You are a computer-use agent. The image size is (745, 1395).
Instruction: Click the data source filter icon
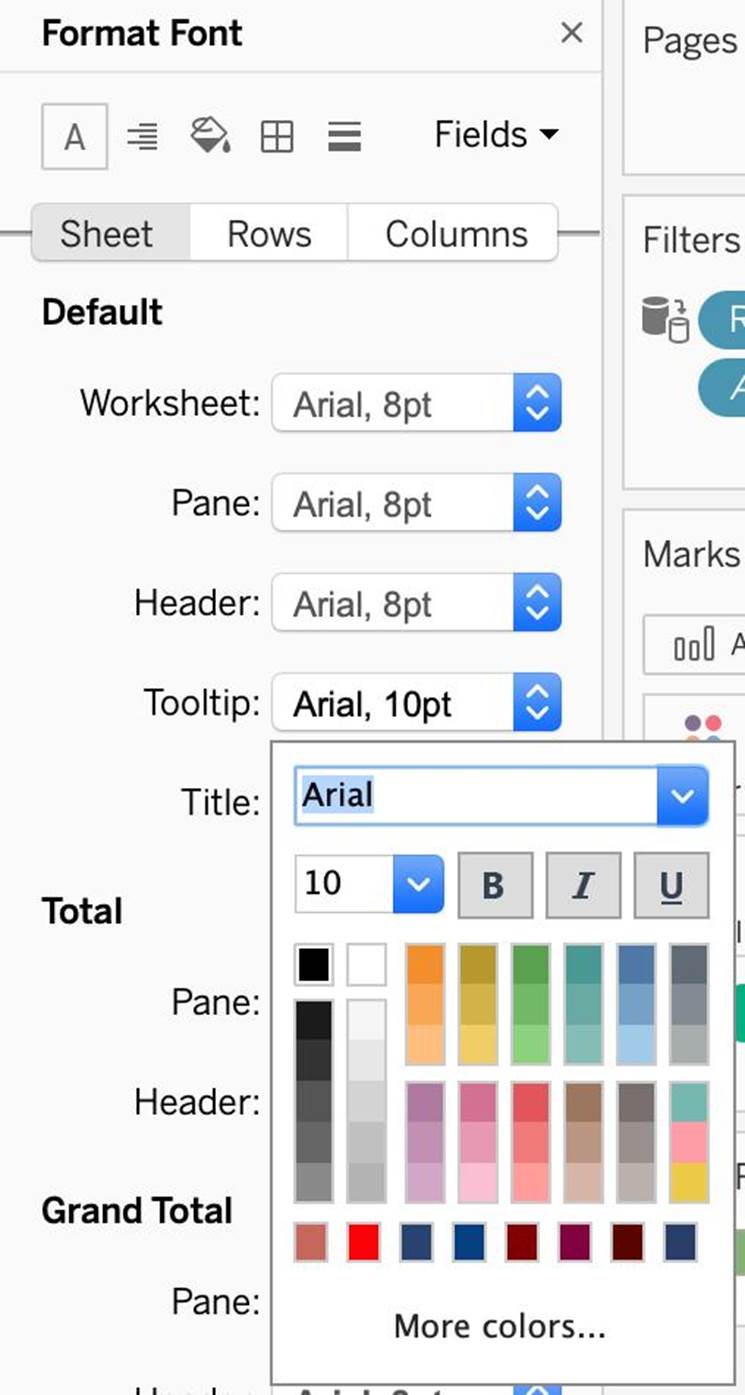coord(665,320)
